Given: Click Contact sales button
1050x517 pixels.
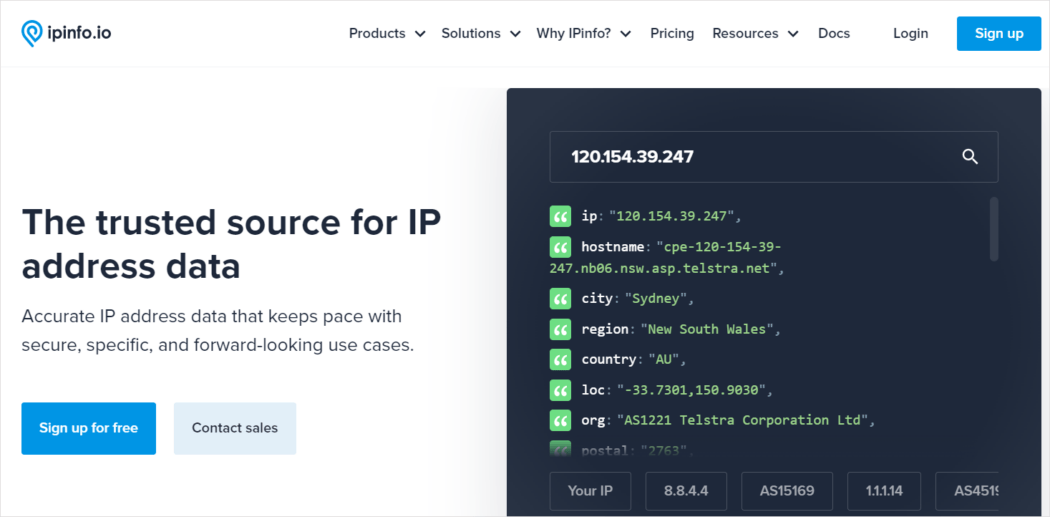Looking at the screenshot, I should [x=234, y=429].
